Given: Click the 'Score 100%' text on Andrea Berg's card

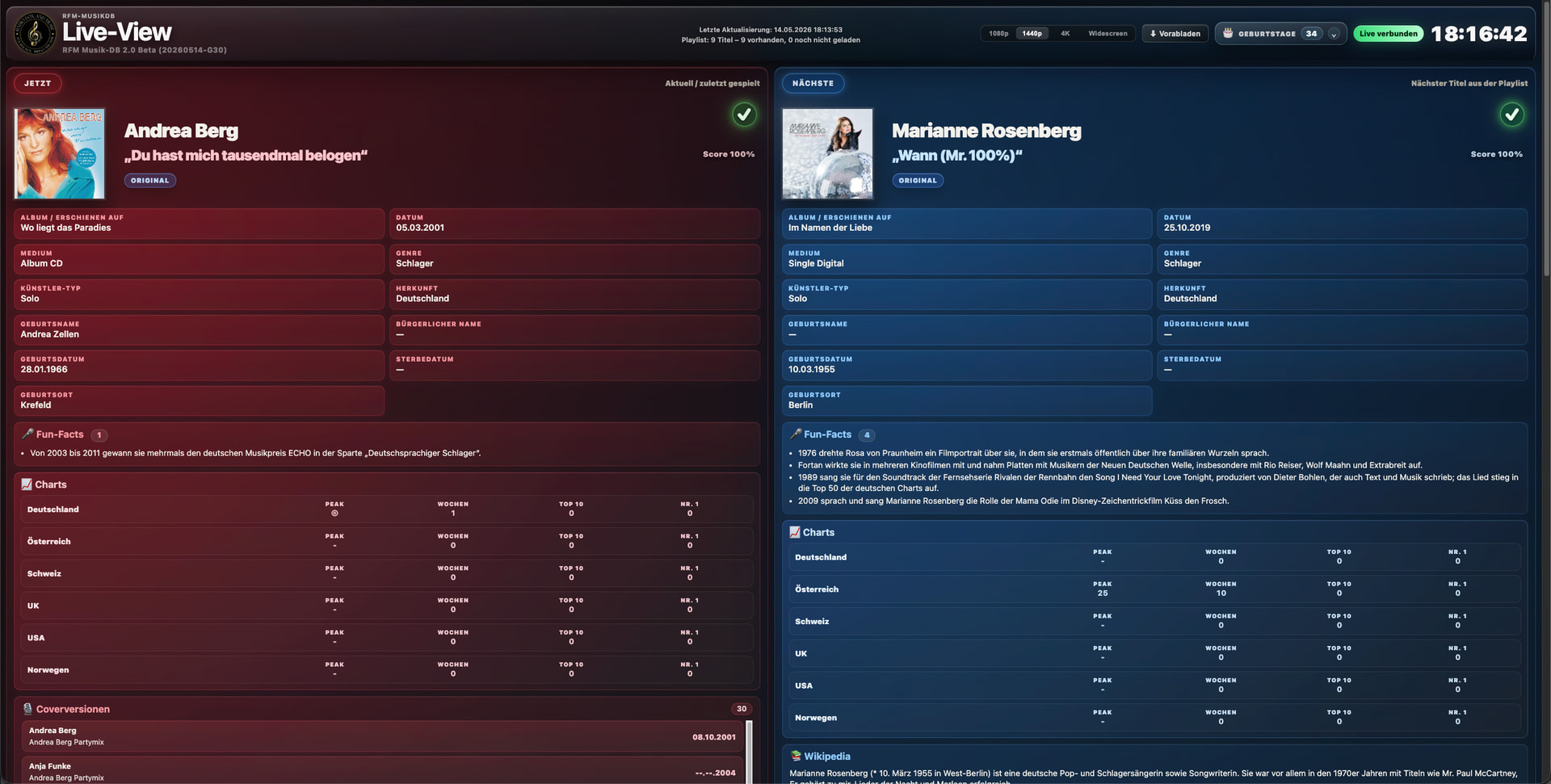Looking at the screenshot, I should point(729,154).
